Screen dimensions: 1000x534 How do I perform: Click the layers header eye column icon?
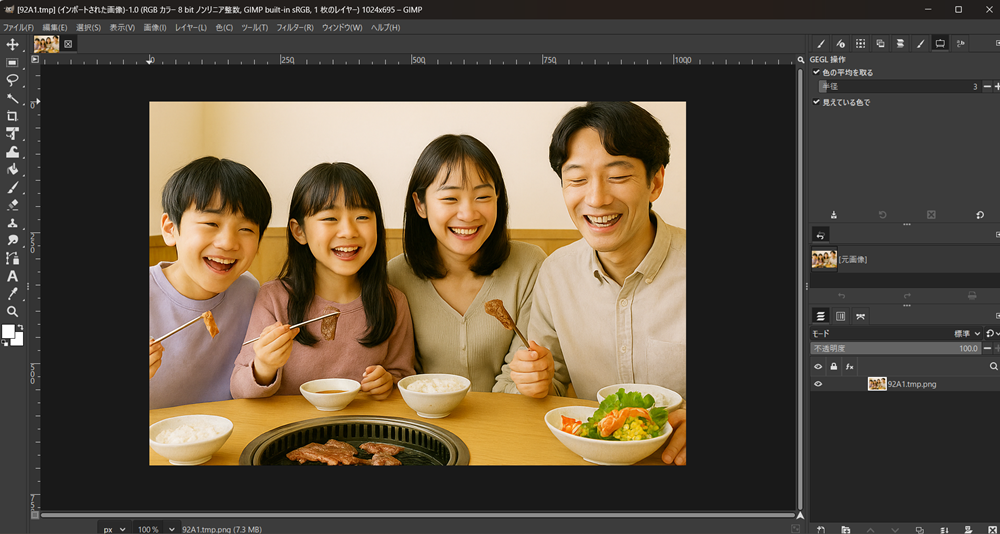[x=818, y=366]
